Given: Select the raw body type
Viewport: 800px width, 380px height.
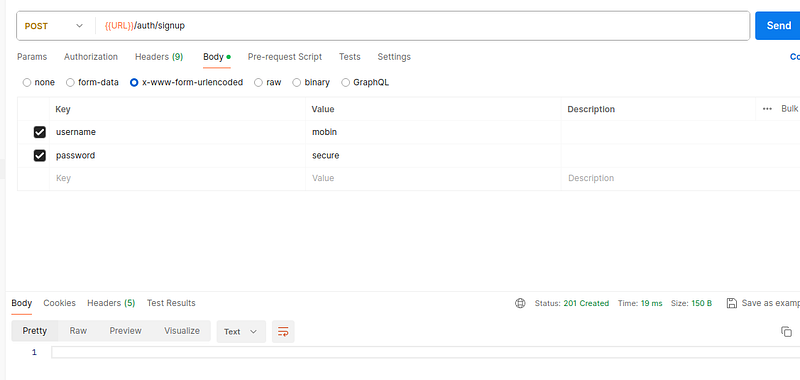Looking at the screenshot, I should pyautogui.click(x=267, y=82).
